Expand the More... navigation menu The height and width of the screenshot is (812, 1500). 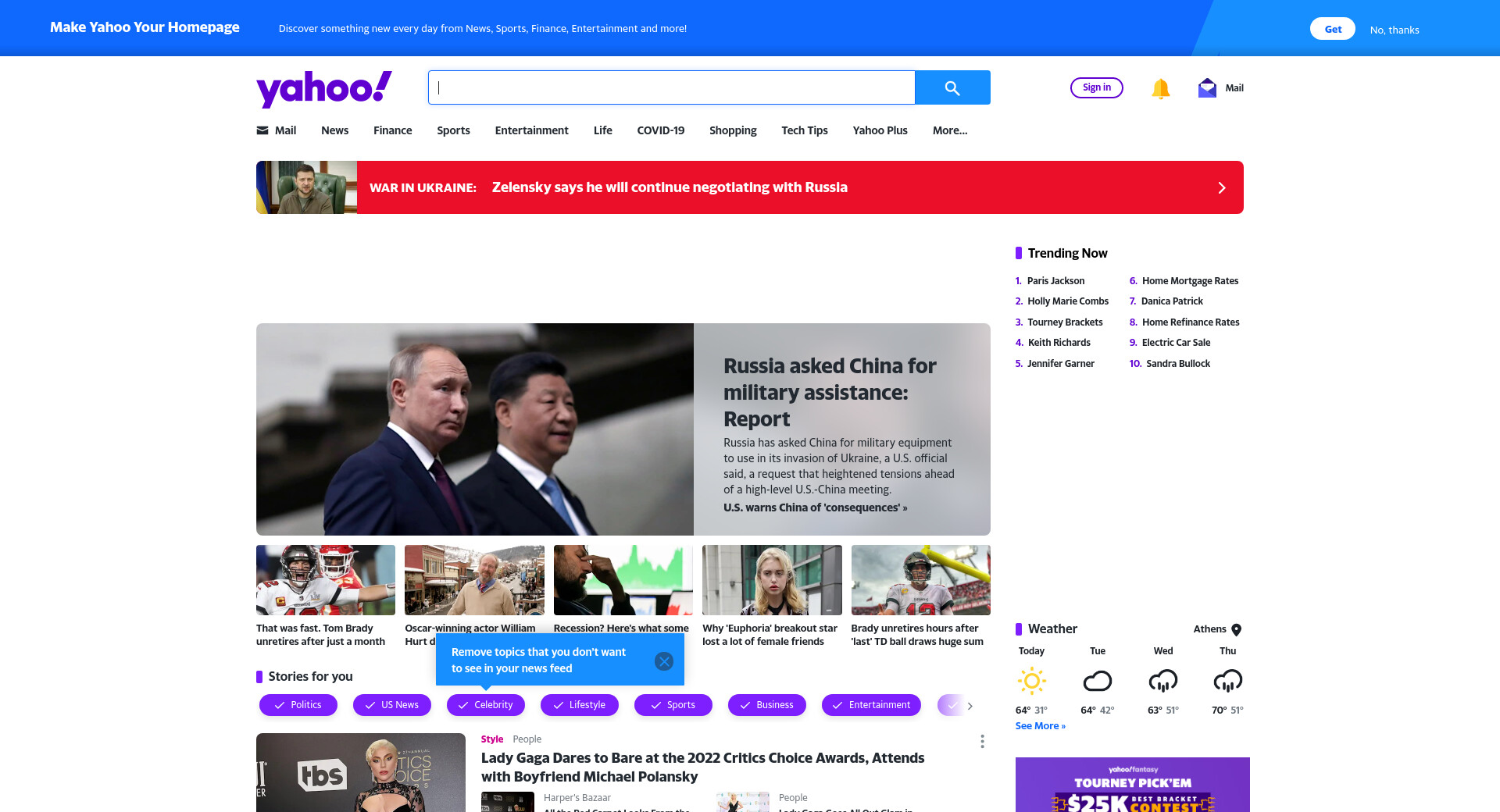point(950,130)
